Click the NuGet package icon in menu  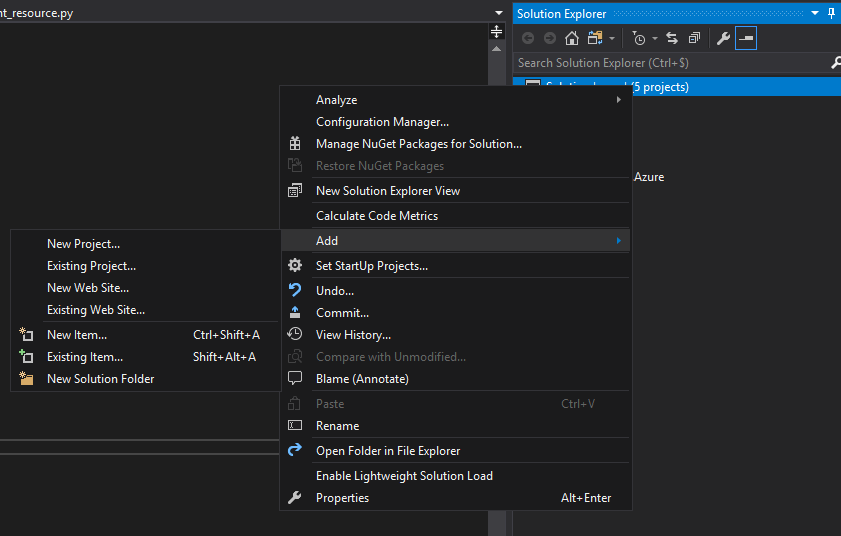coord(295,143)
